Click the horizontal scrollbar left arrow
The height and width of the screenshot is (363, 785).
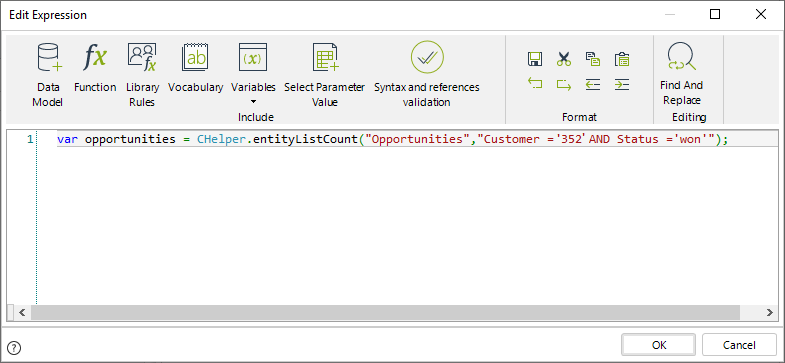click(x=21, y=312)
